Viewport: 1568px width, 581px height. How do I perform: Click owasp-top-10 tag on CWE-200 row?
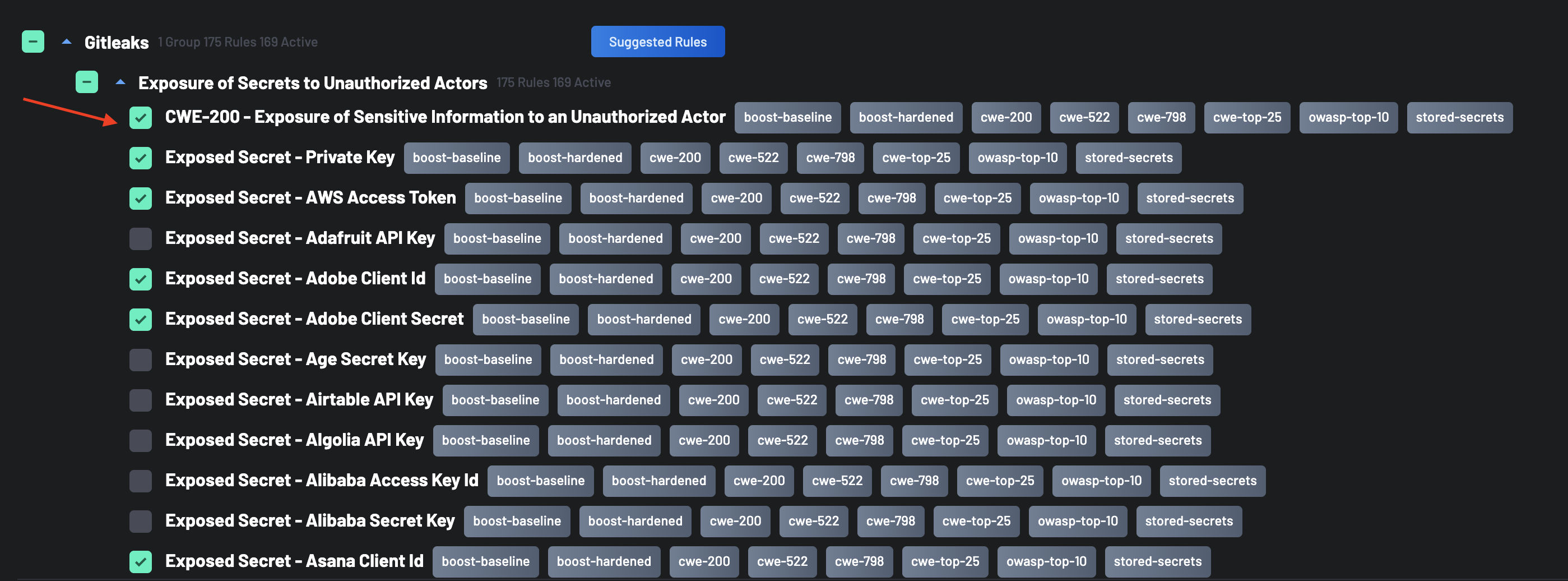coord(1348,118)
